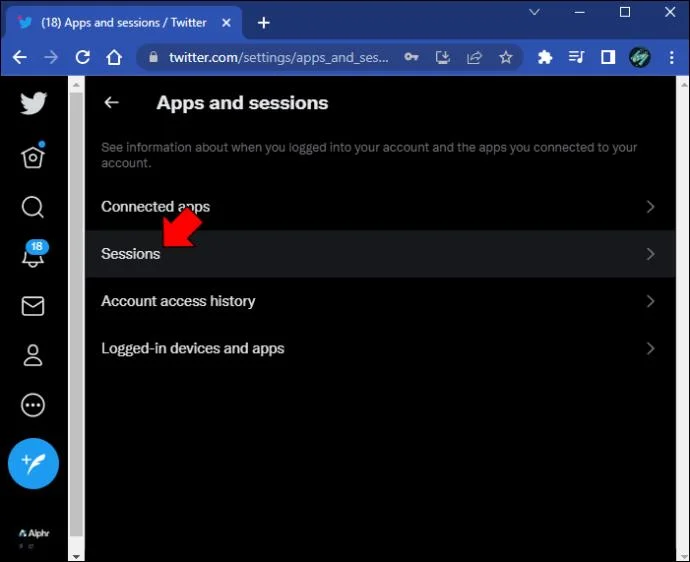This screenshot has width=690, height=562.
Task: Switch to the Apps and sessions browser tab
Action: (124, 22)
